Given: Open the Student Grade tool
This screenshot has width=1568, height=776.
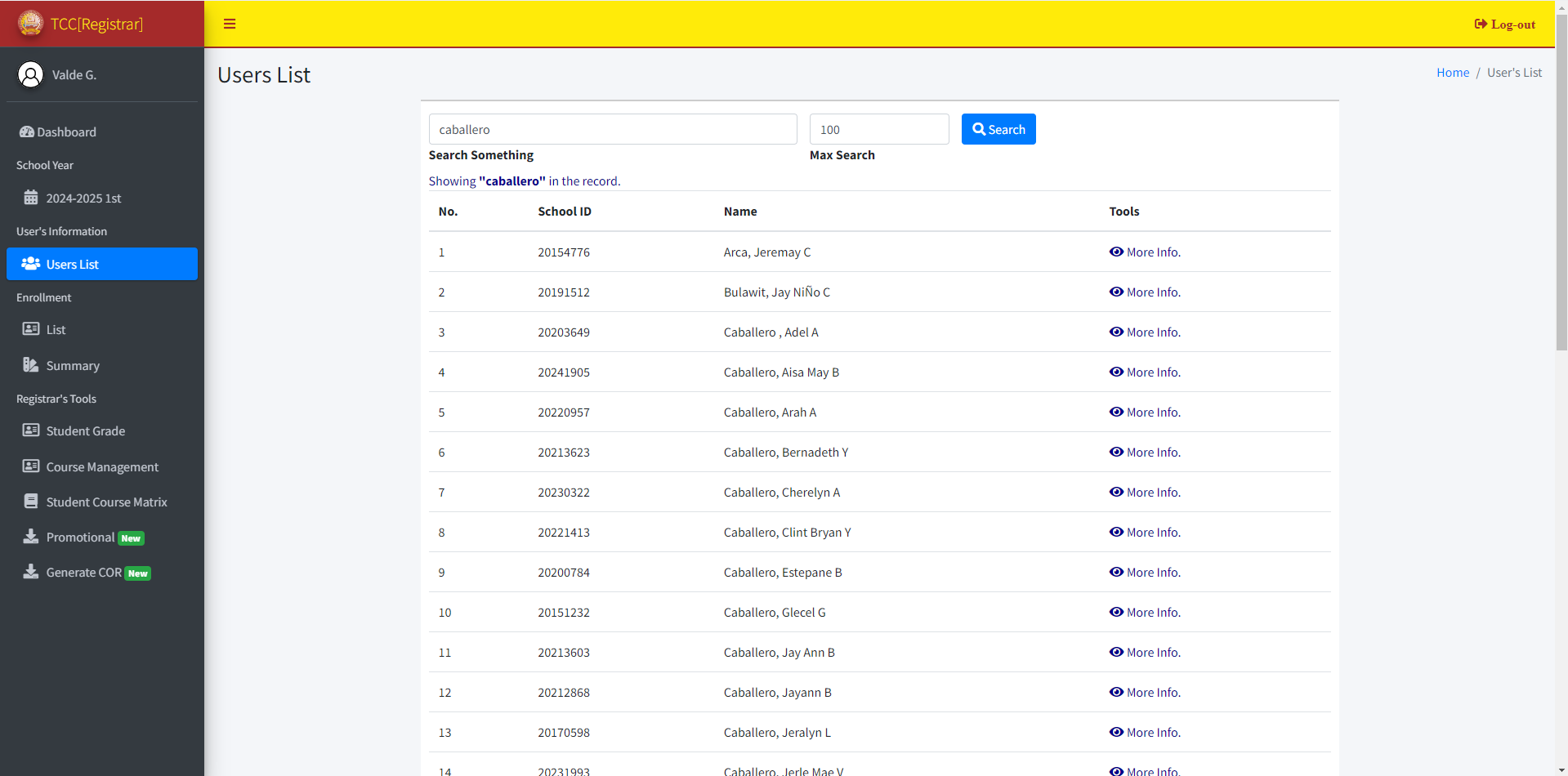Looking at the screenshot, I should coord(102,430).
